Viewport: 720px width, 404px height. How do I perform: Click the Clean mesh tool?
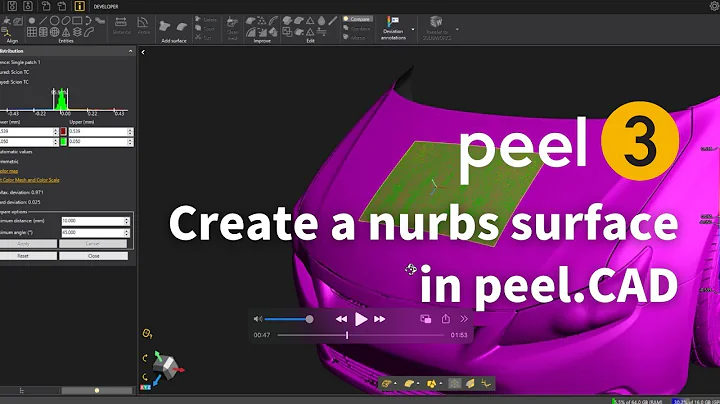(x=232, y=28)
